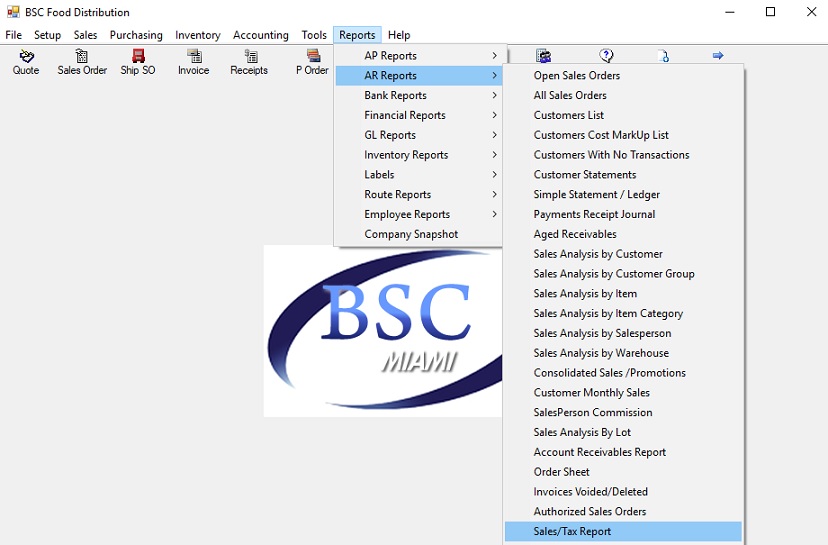Click the document search toolbar icon
Image resolution: width=828 pixels, height=545 pixels.
click(x=663, y=55)
